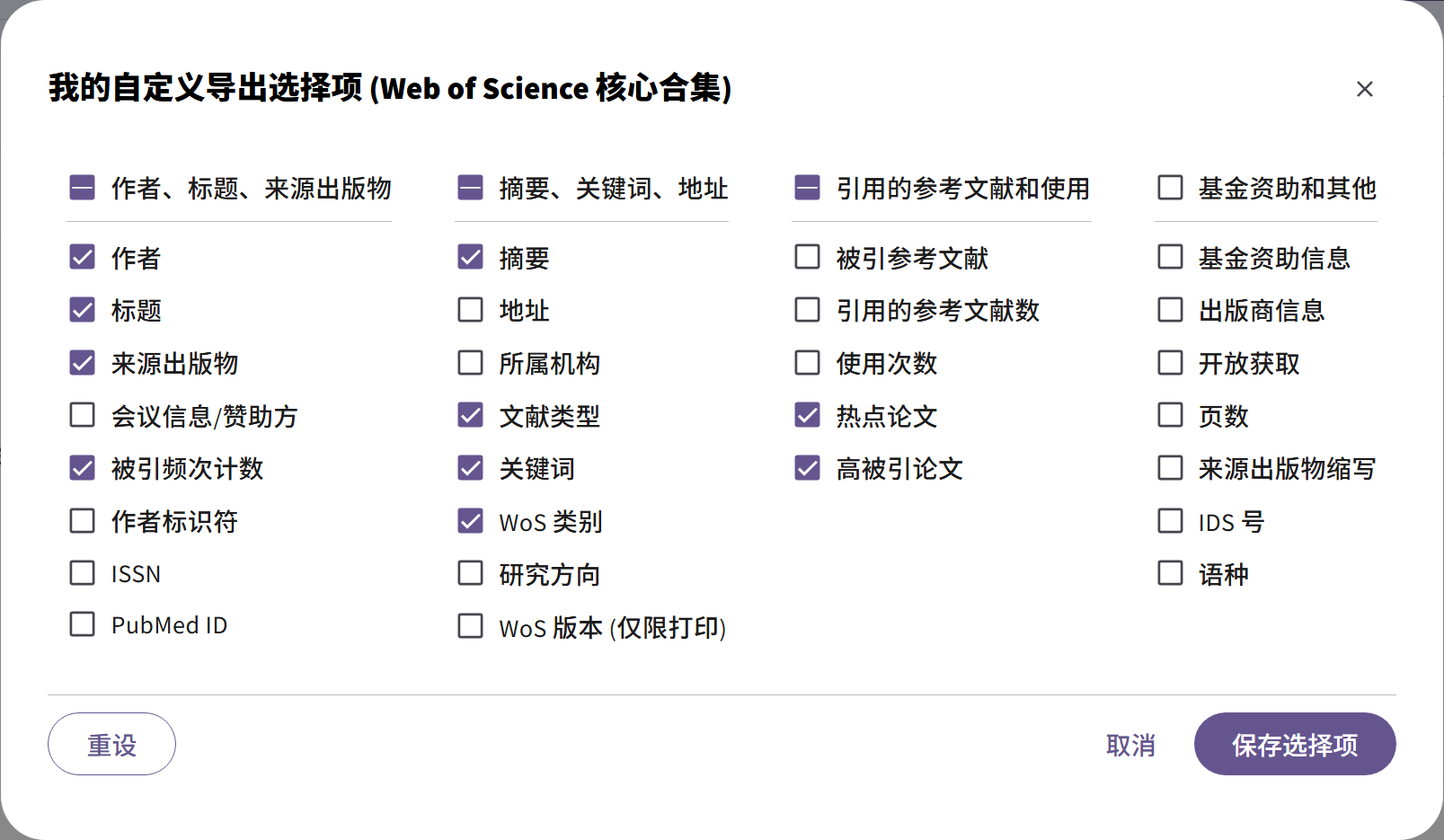This screenshot has height=840, width=1444.
Task: Disable WoS 类别 export option
Action: (x=470, y=521)
